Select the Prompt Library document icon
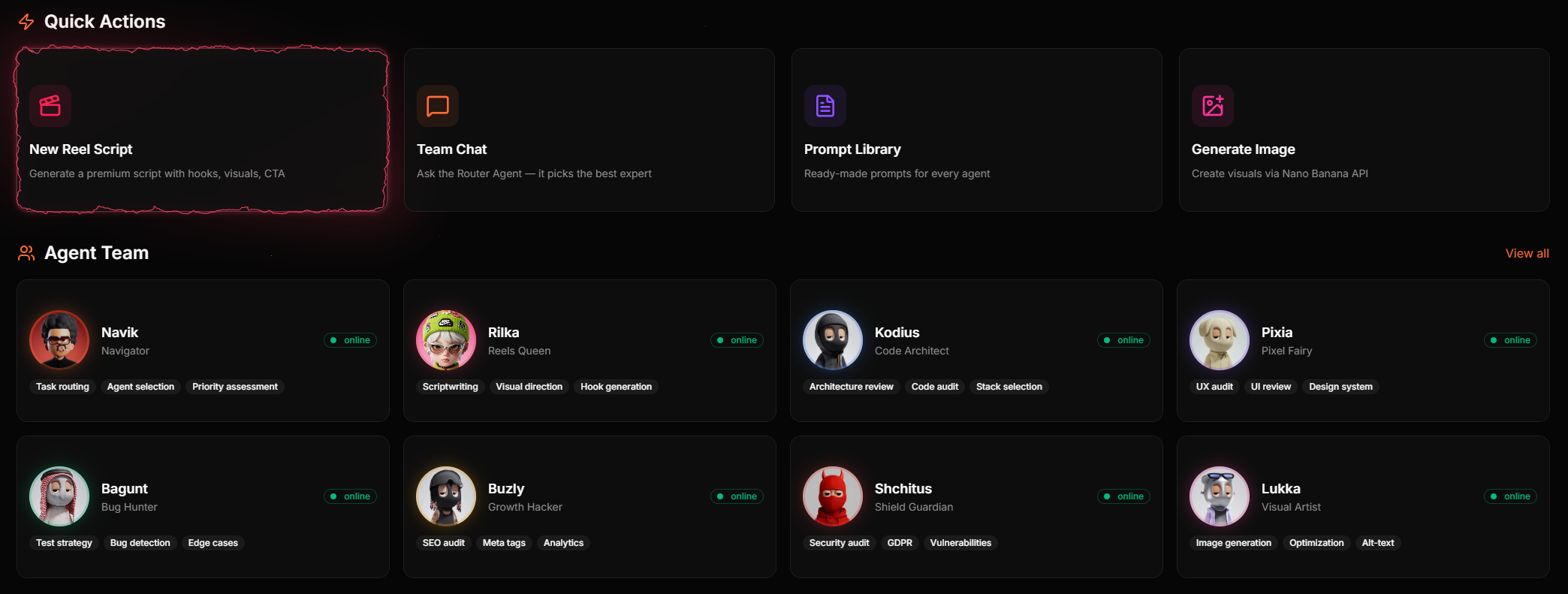Image resolution: width=1568 pixels, height=594 pixels. [x=824, y=106]
